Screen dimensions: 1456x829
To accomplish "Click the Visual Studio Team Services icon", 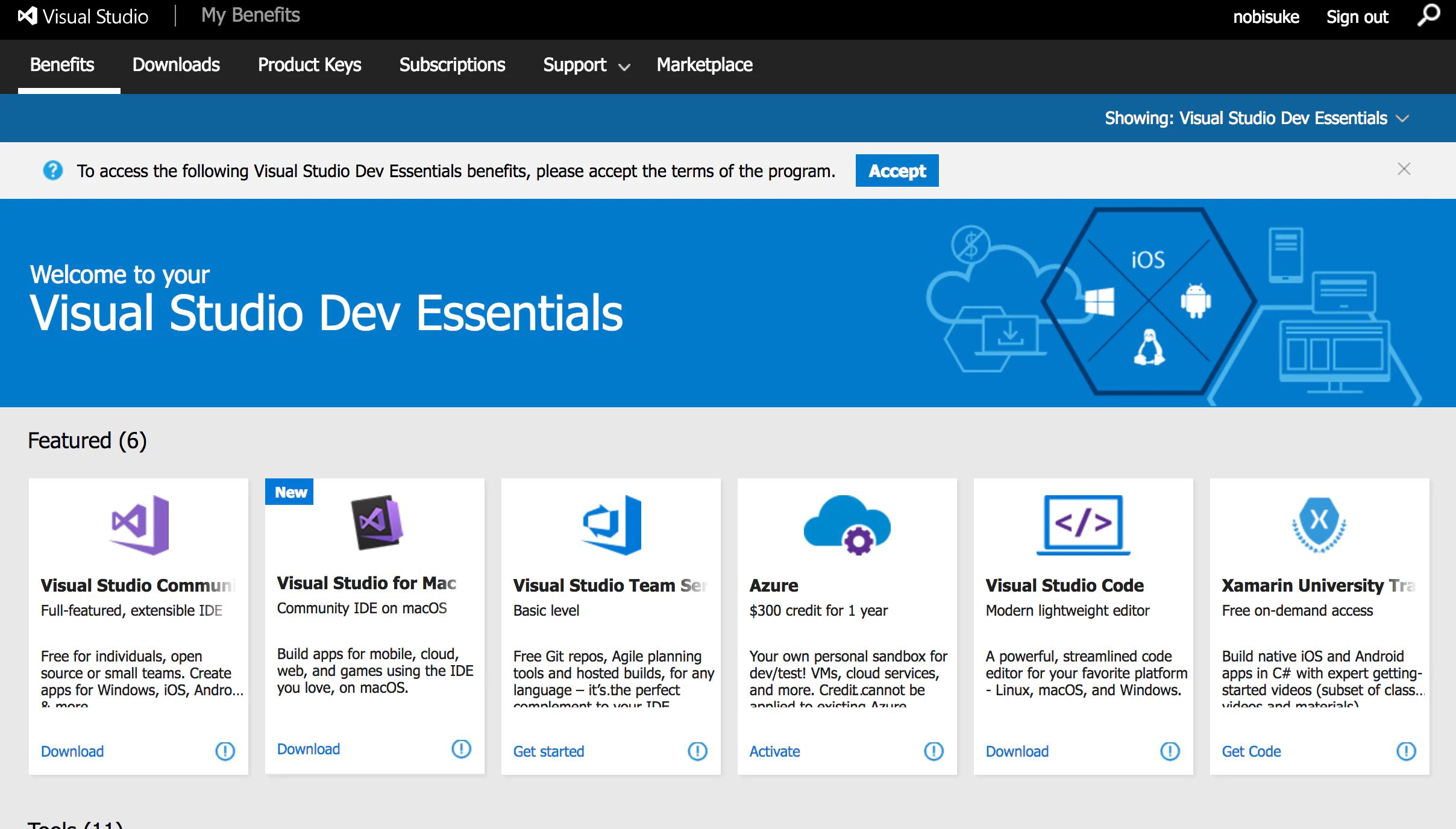I will coord(612,525).
